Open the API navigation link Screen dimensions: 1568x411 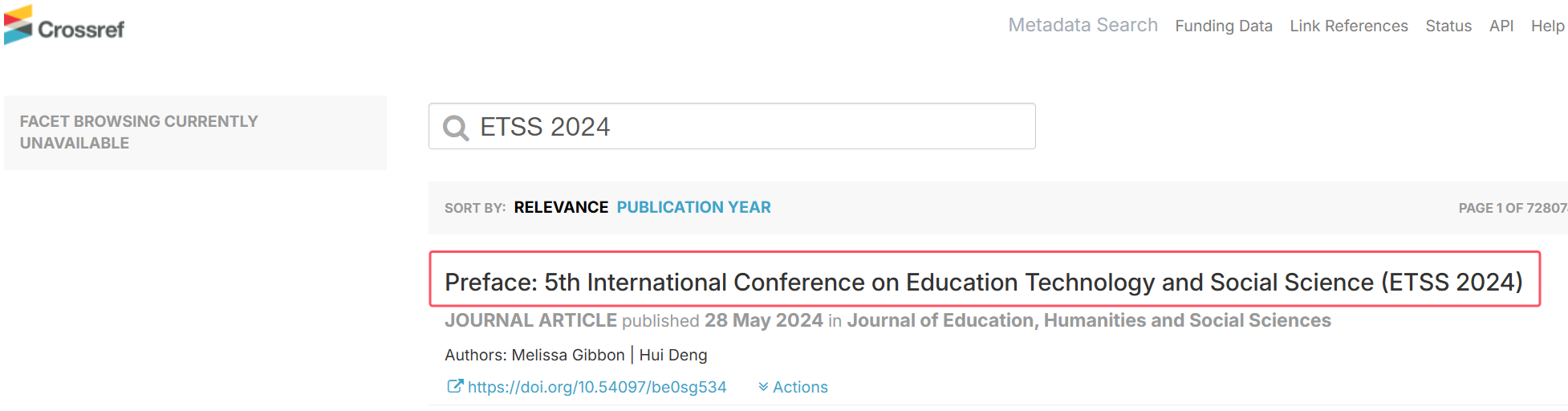coord(1501,26)
